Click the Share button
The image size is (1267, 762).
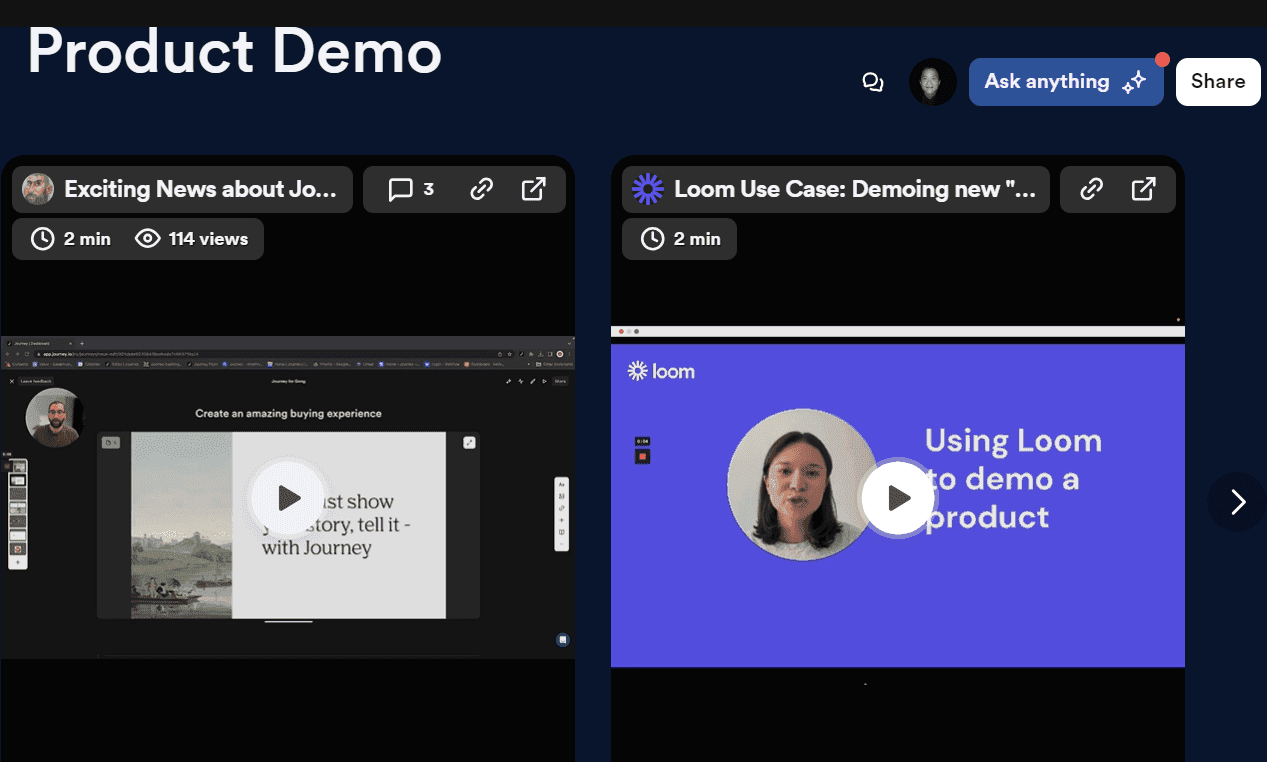click(1217, 82)
